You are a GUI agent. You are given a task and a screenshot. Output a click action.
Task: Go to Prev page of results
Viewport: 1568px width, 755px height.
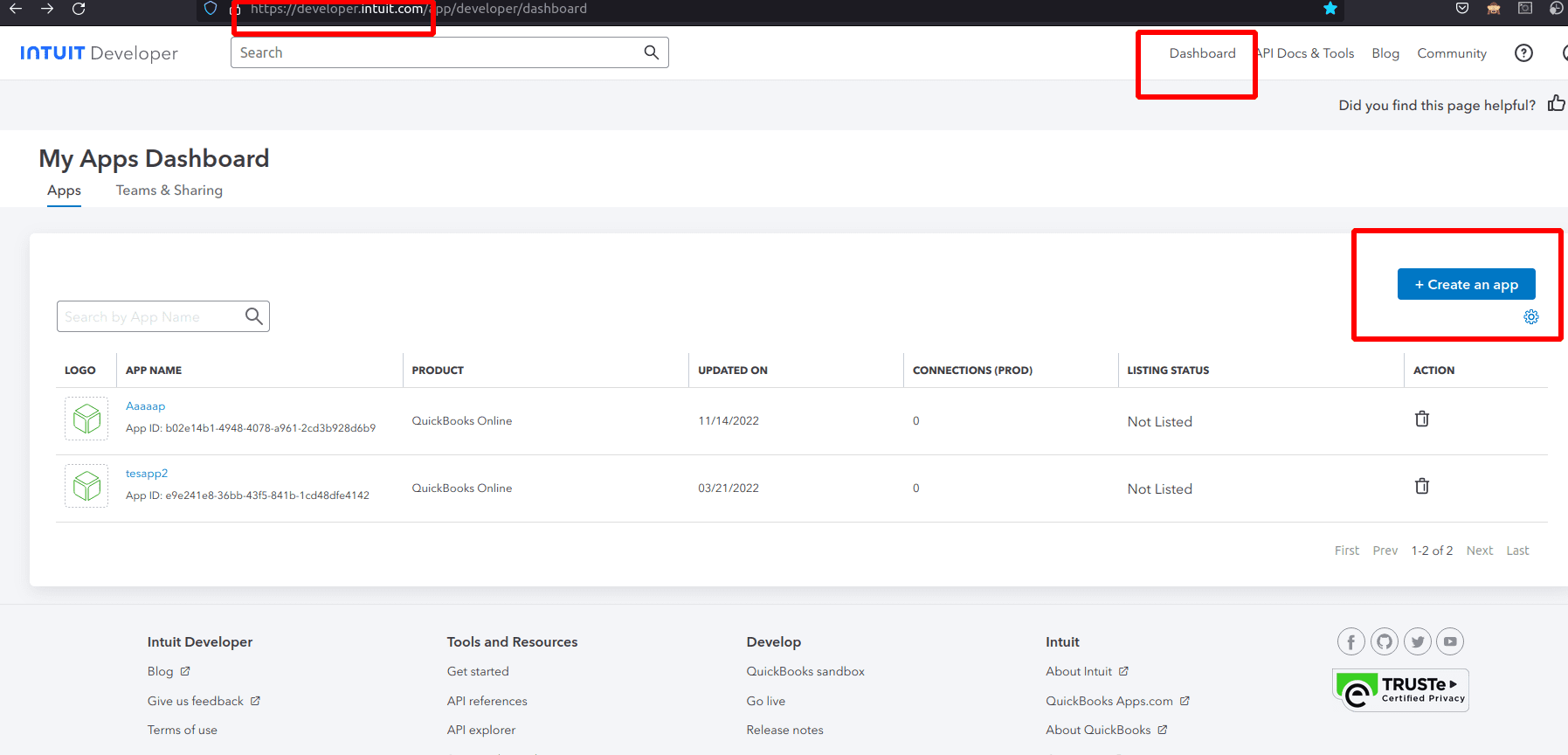(1385, 551)
